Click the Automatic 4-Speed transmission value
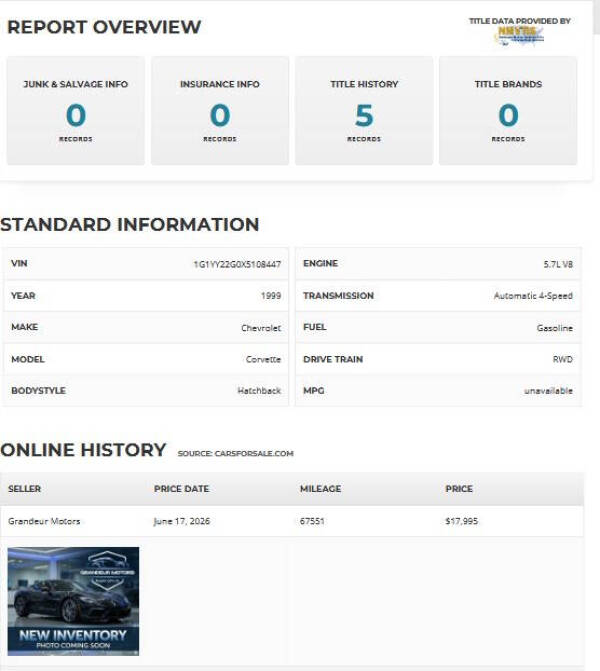 tap(533, 296)
